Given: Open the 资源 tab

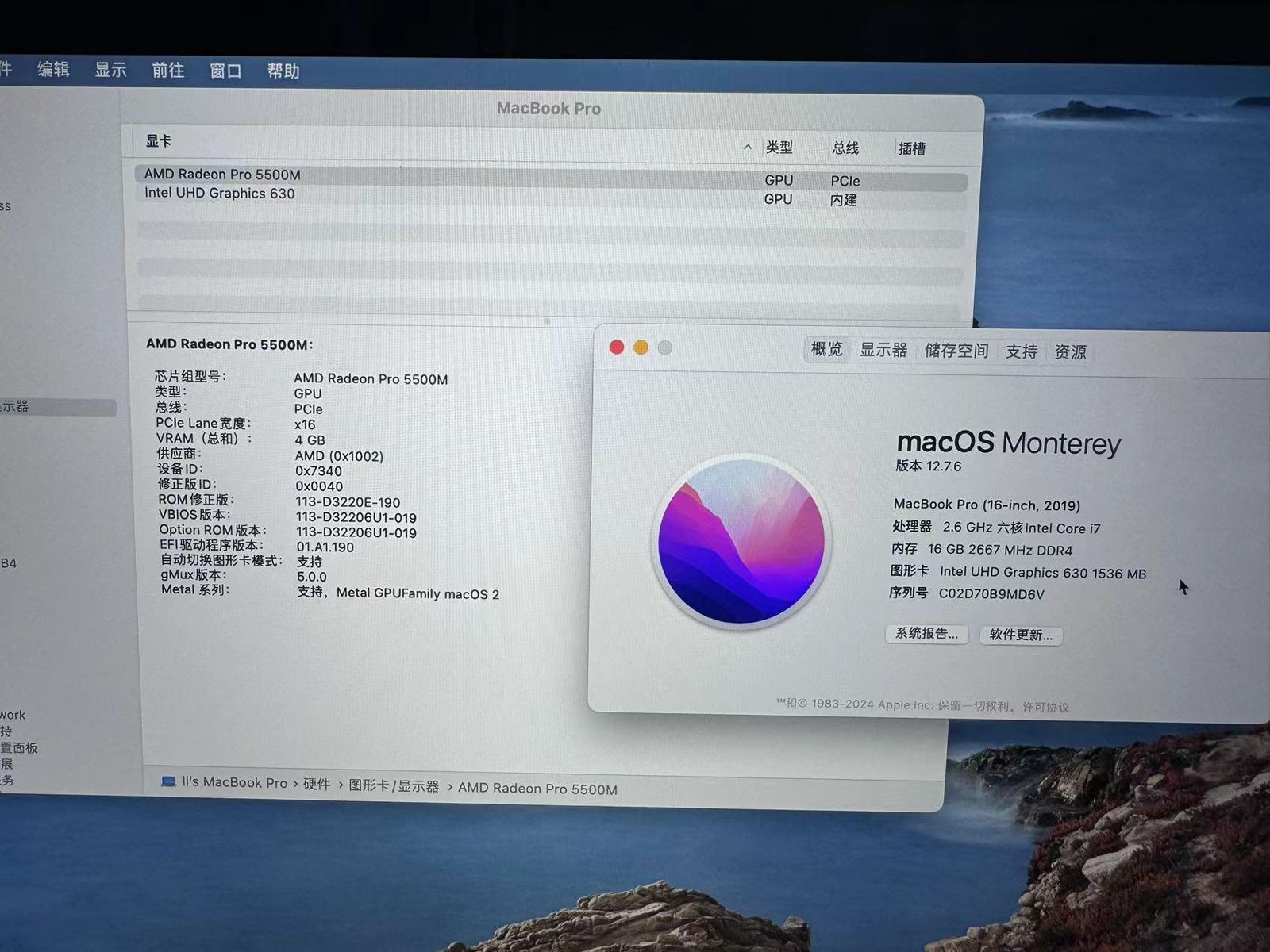Looking at the screenshot, I should tap(1070, 351).
